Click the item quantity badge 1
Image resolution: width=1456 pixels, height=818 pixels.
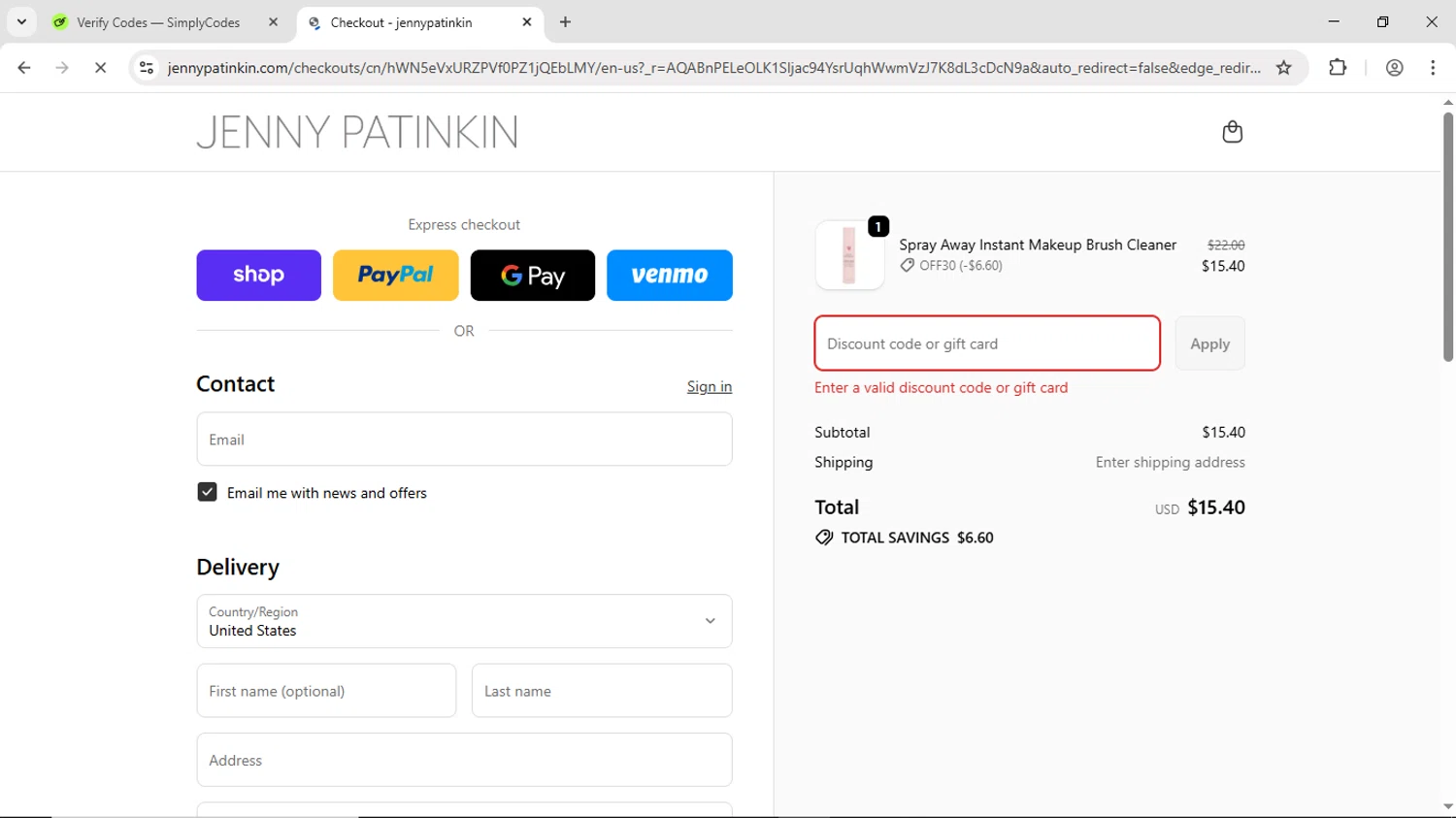[x=878, y=226]
